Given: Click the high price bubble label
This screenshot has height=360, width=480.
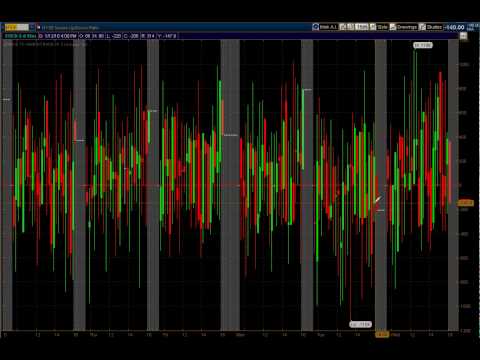Looking at the screenshot, I should point(423,45).
